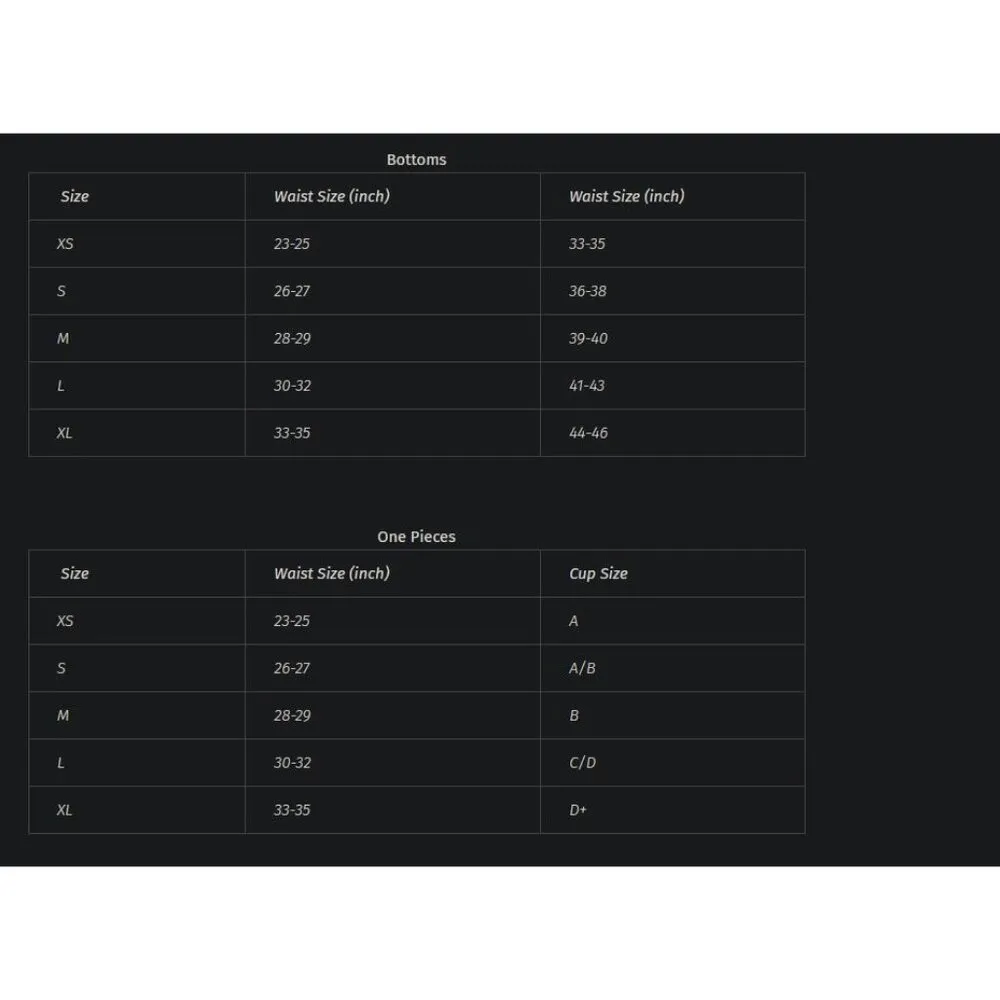Select "Size" header in One Pieces table
This screenshot has height=1000, width=1000.
click(75, 574)
